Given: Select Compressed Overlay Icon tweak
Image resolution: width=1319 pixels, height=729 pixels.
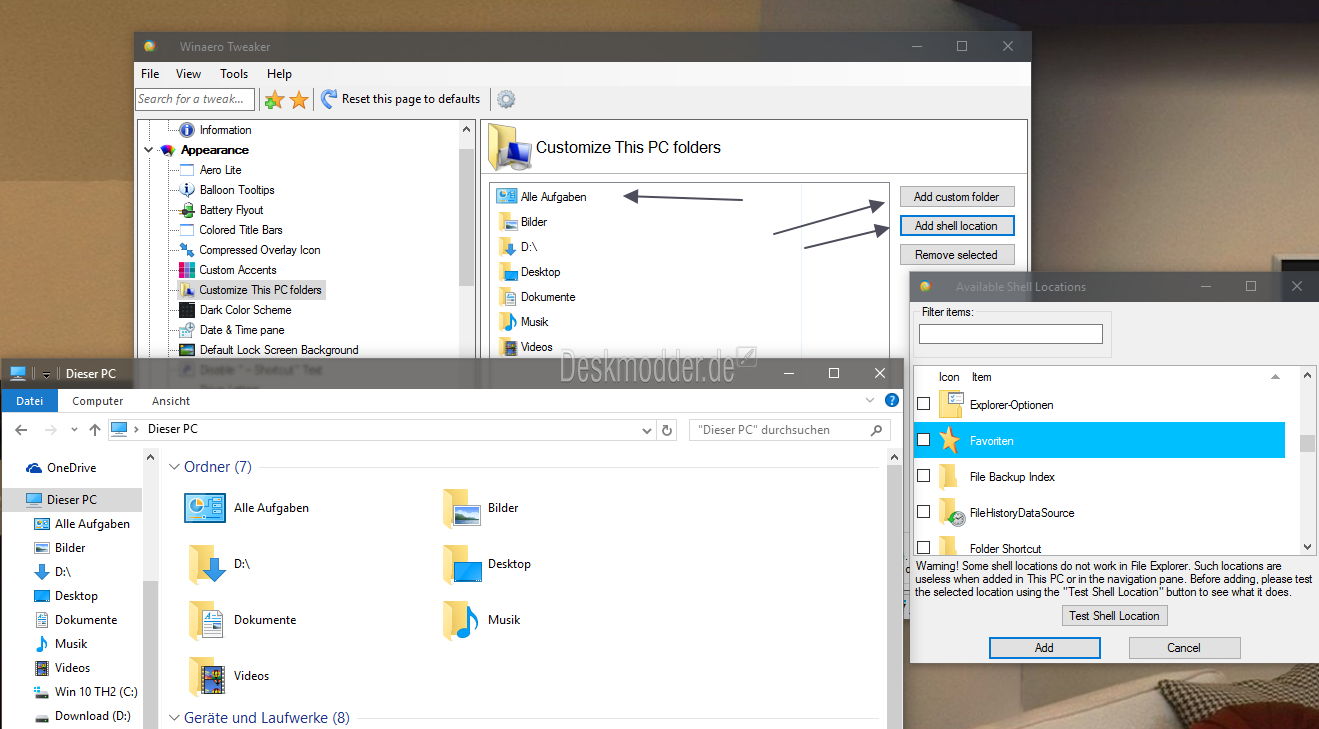Looking at the screenshot, I should [x=260, y=250].
